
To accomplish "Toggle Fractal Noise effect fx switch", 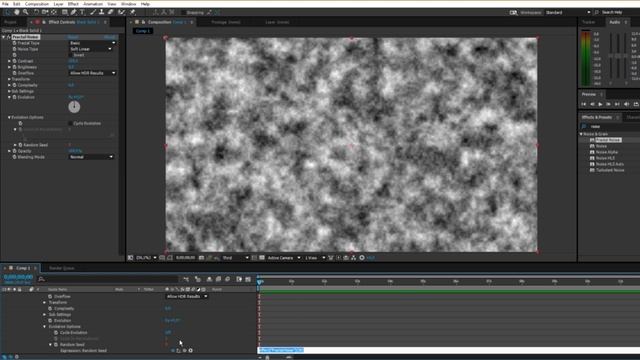I will pos(8,37).
